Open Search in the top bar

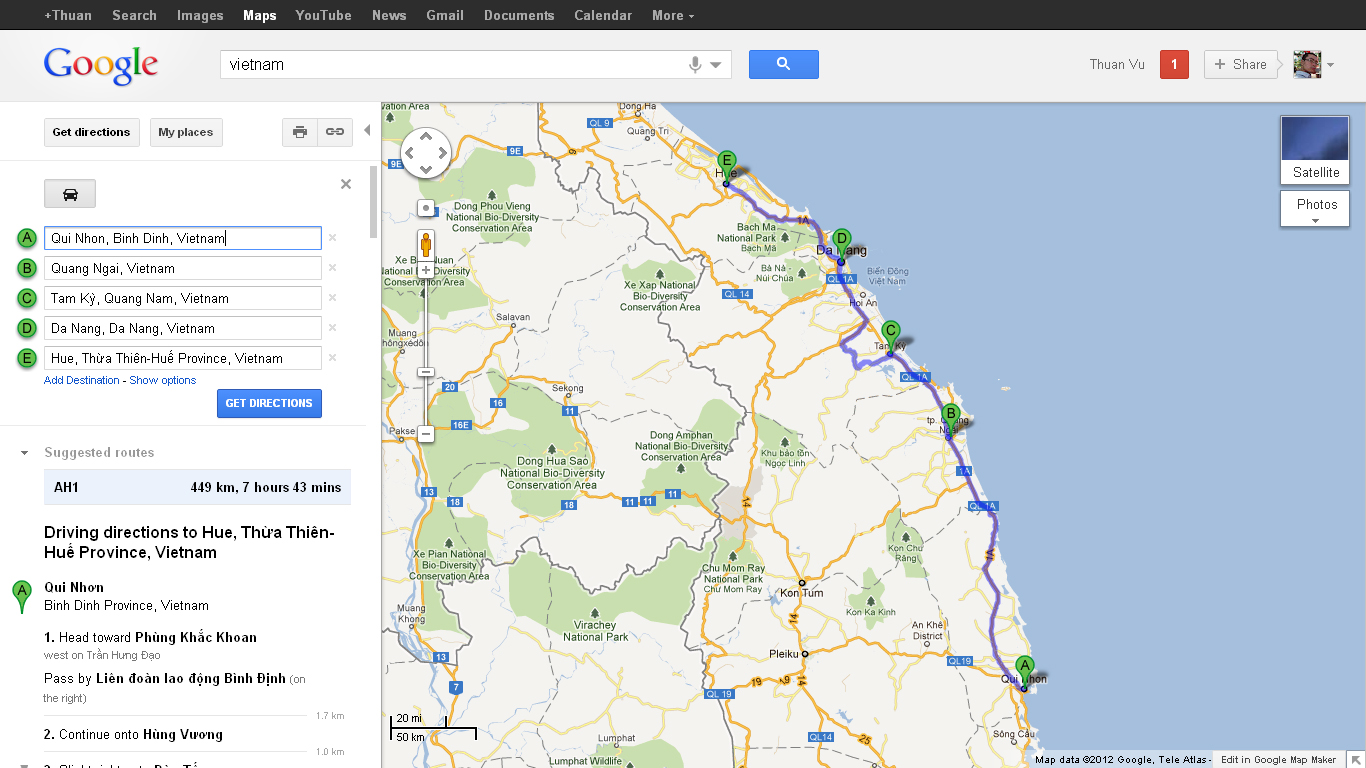pyautogui.click(x=134, y=15)
